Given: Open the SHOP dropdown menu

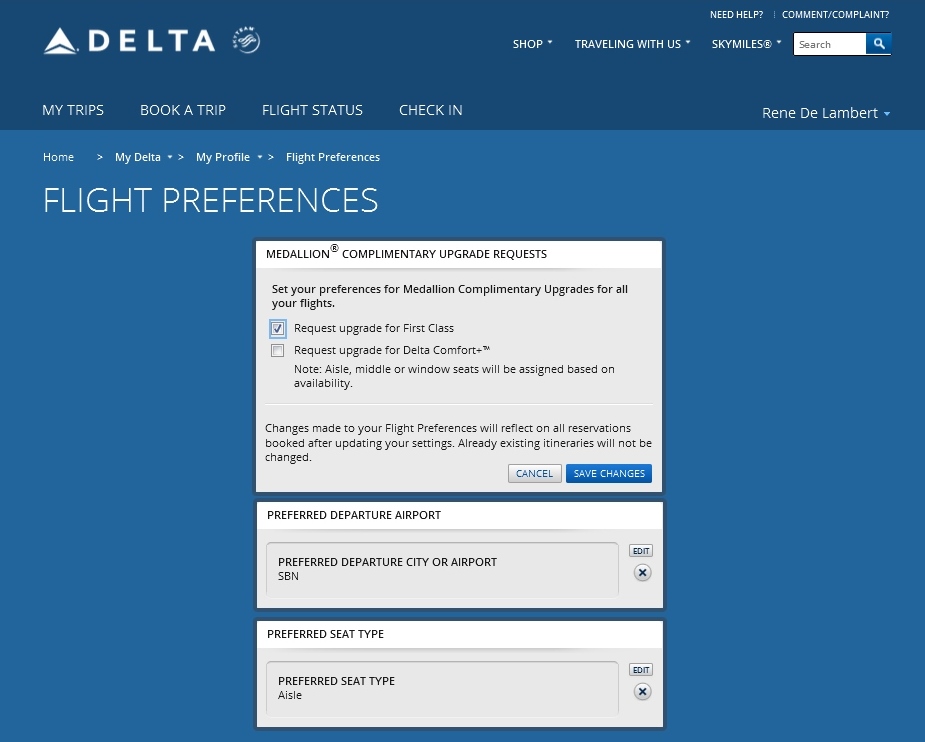Looking at the screenshot, I should (529, 44).
